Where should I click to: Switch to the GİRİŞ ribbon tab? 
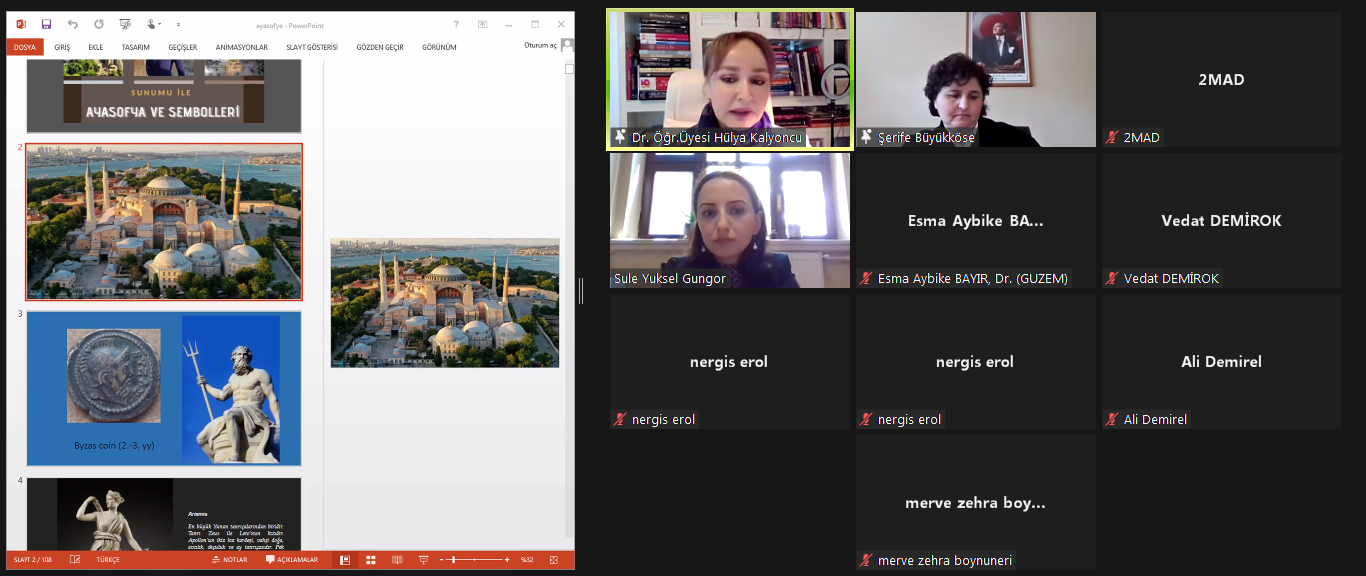click(62, 47)
